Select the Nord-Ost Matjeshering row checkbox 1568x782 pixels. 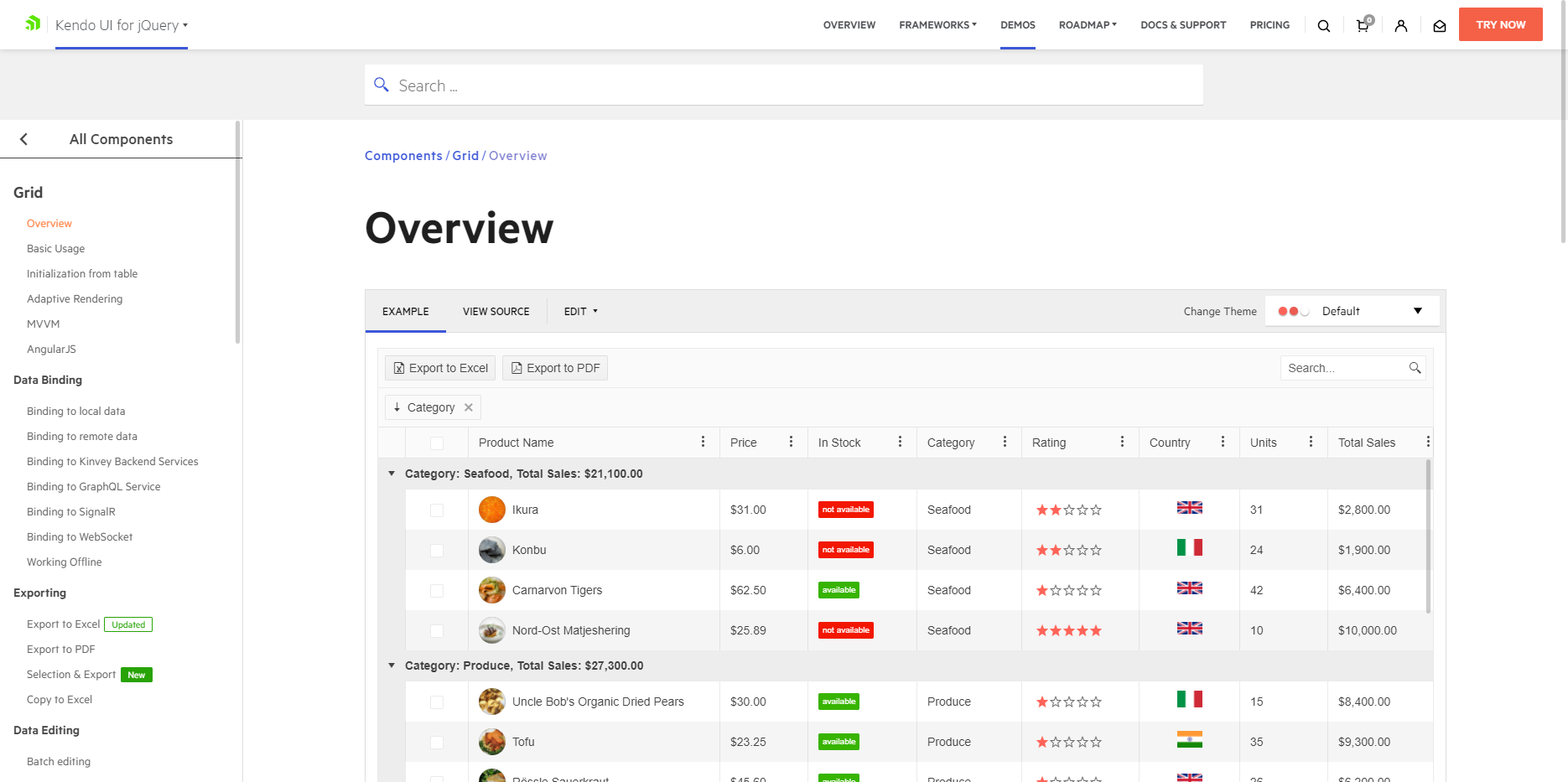pyautogui.click(x=437, y=631)
